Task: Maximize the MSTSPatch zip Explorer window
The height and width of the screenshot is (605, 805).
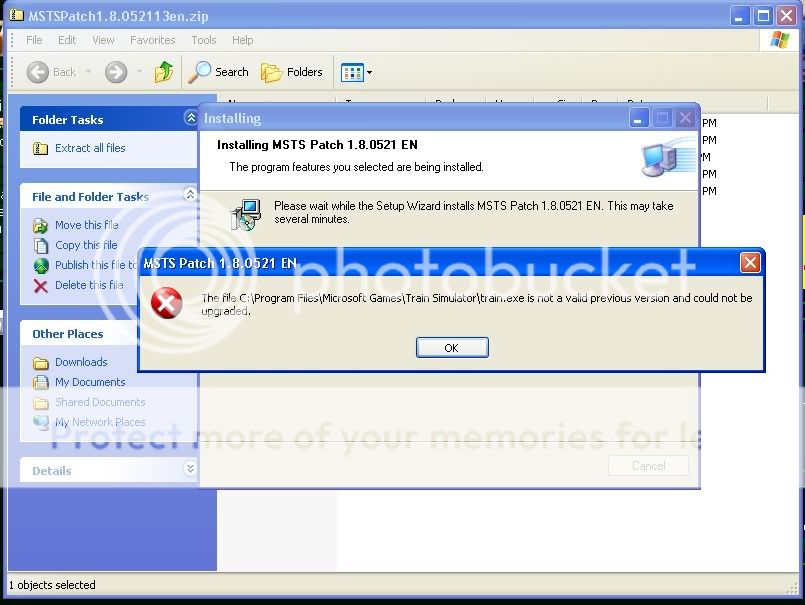Action: 763,16
